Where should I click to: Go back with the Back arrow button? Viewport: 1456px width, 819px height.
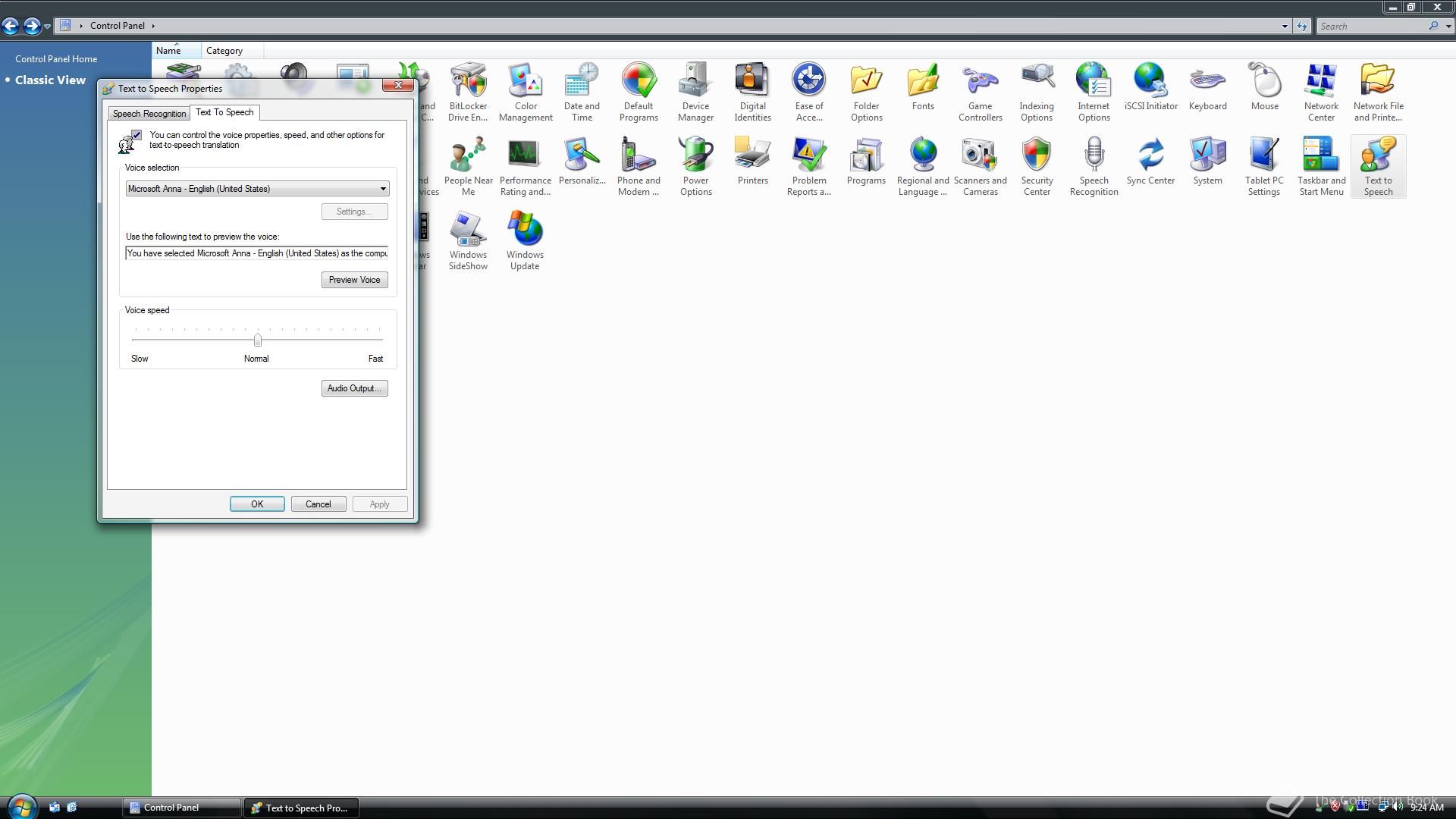tap(11, 27)
